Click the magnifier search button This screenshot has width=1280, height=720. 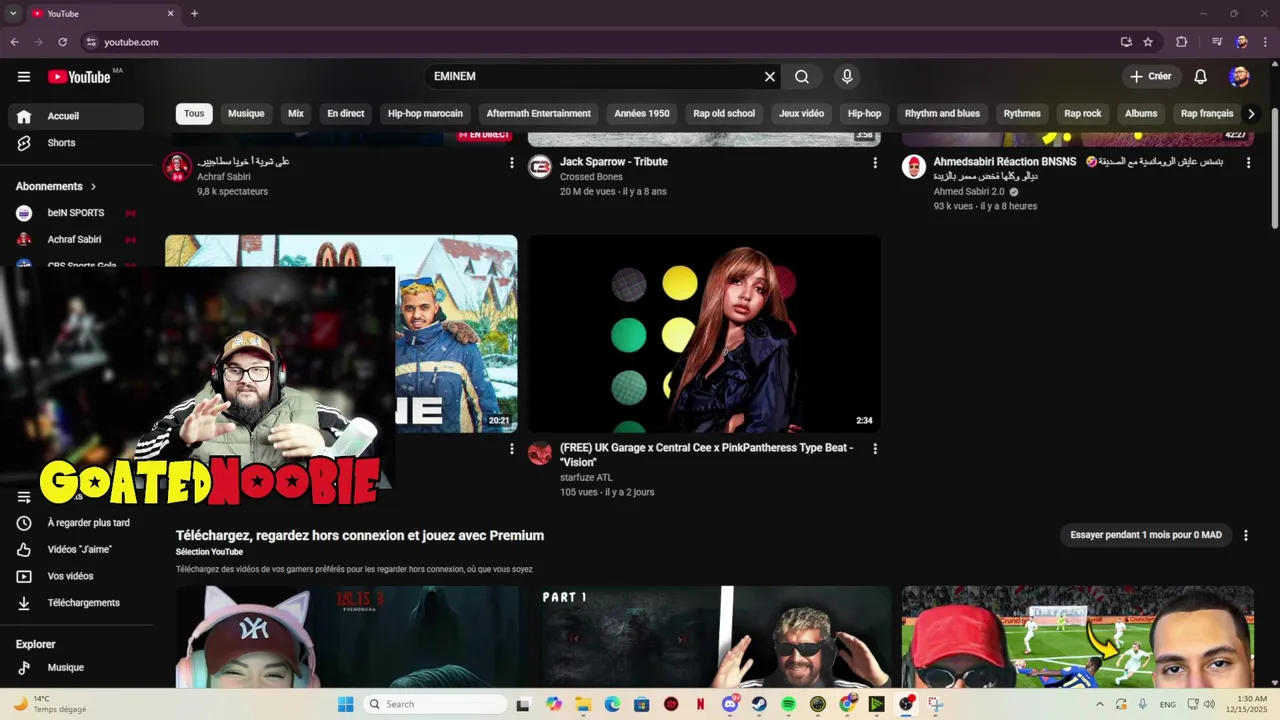802,76
